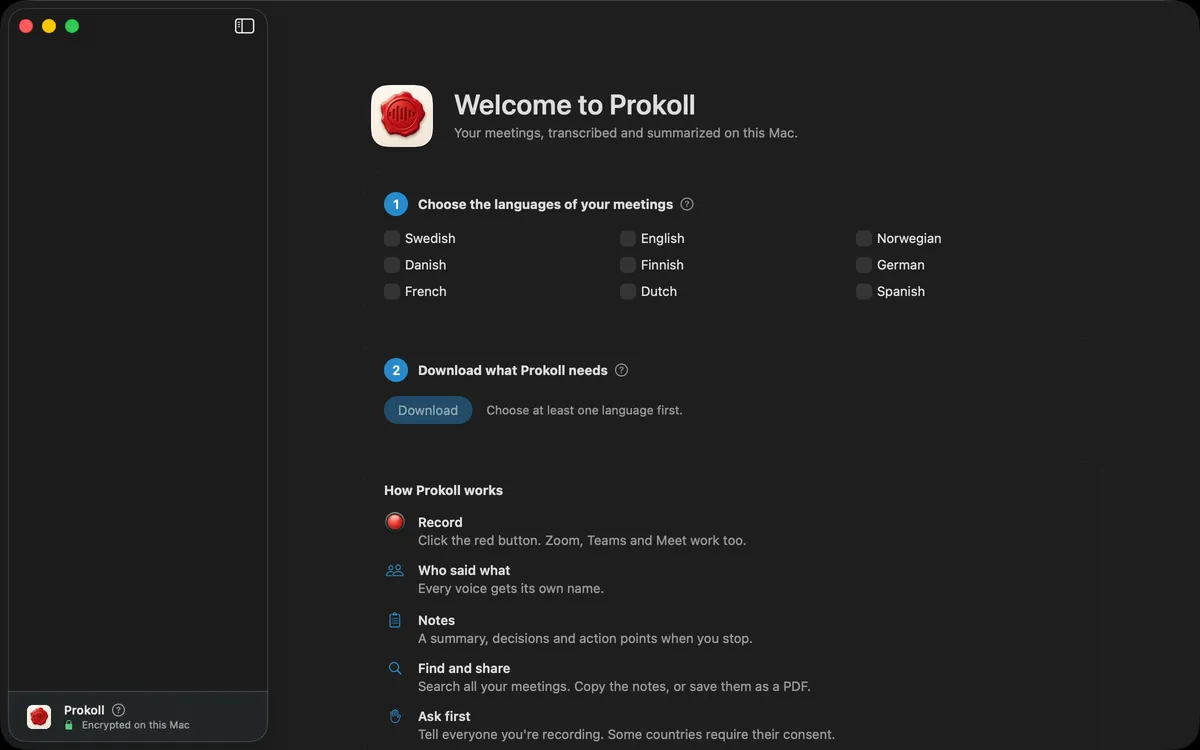Tick the Finnish checkbox
1200x750 pixels.
pyautogui.click(x=628, y=265)
